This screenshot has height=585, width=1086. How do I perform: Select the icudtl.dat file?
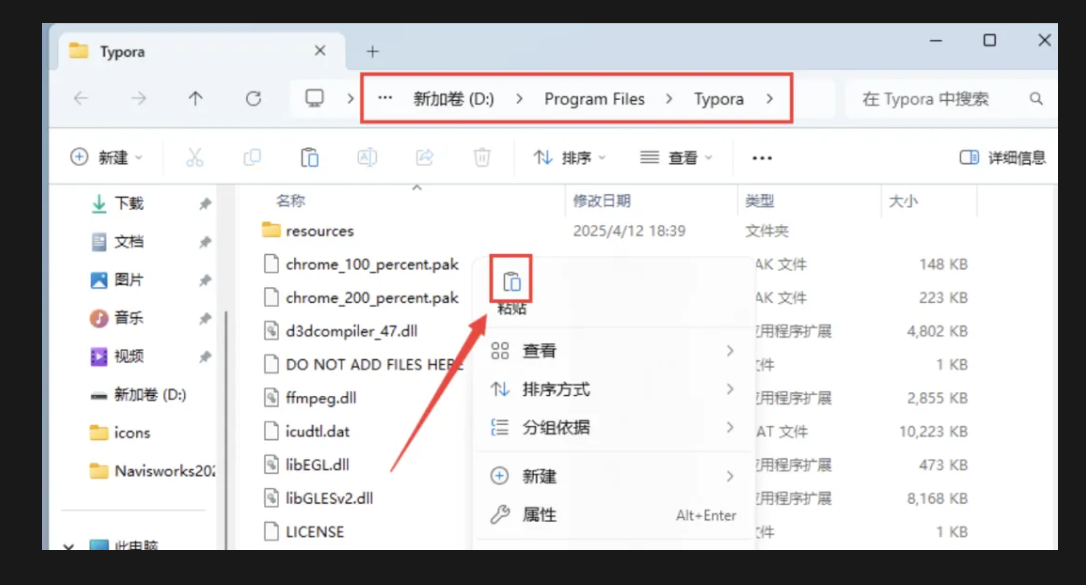click(x=317, y=431)
